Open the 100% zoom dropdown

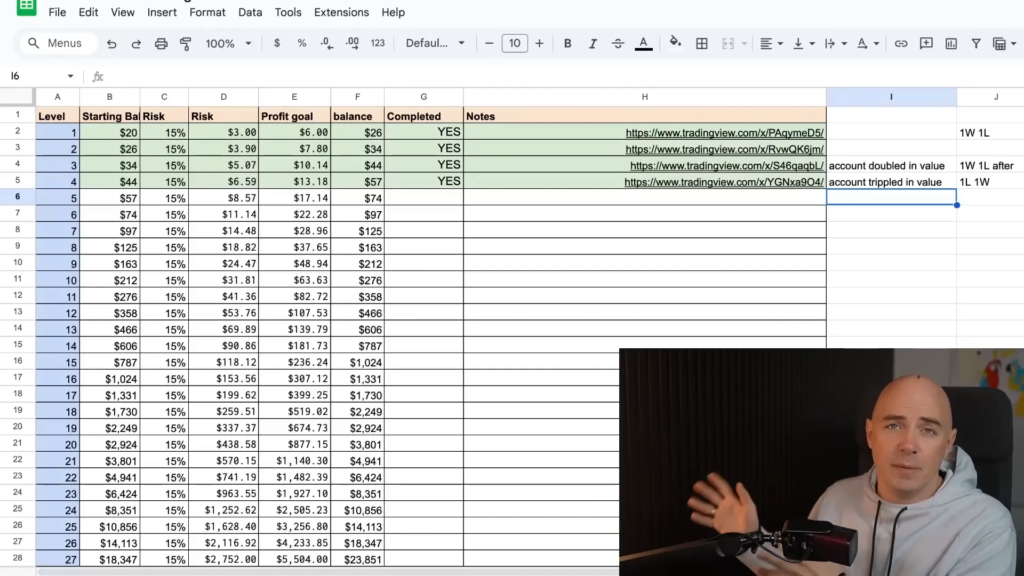228,44
